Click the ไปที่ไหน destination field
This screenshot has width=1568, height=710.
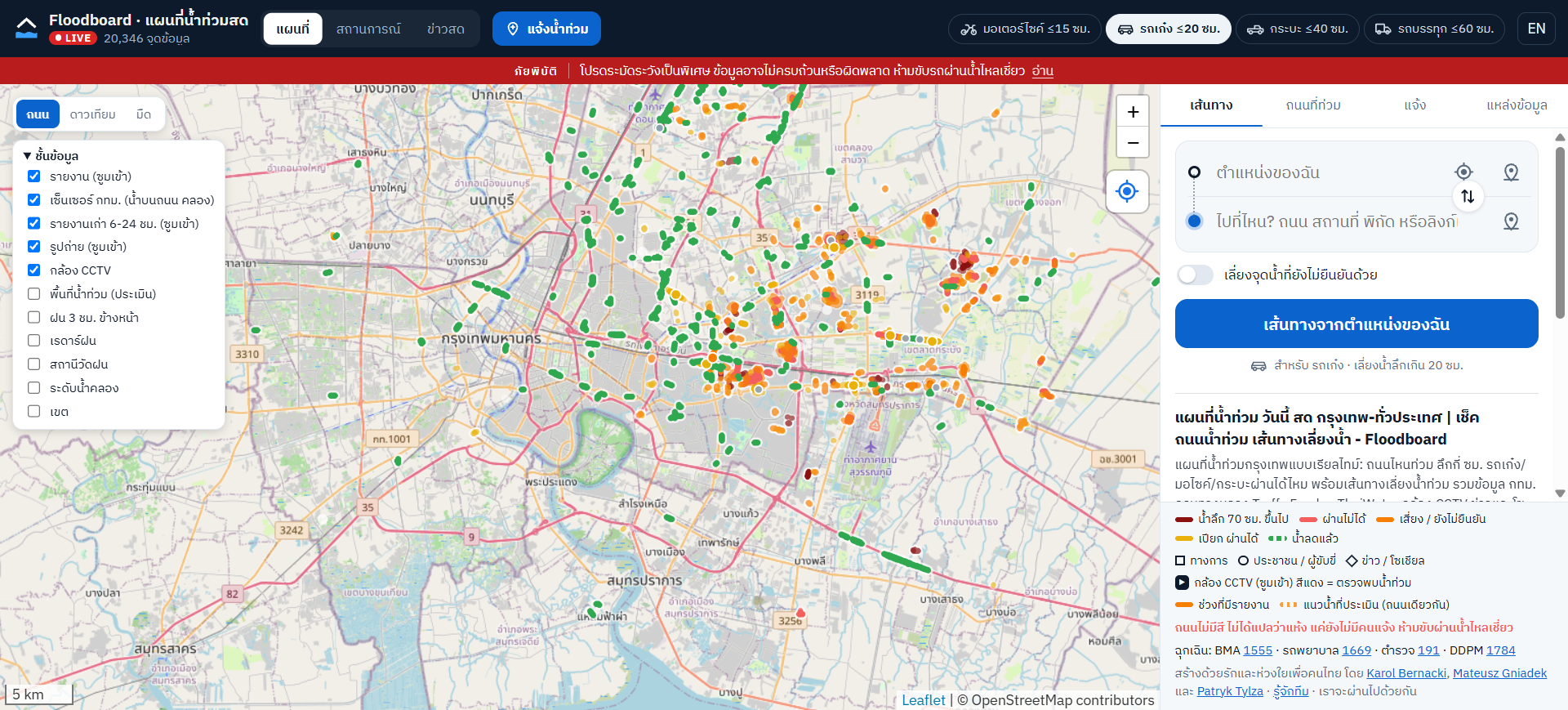1336,221
